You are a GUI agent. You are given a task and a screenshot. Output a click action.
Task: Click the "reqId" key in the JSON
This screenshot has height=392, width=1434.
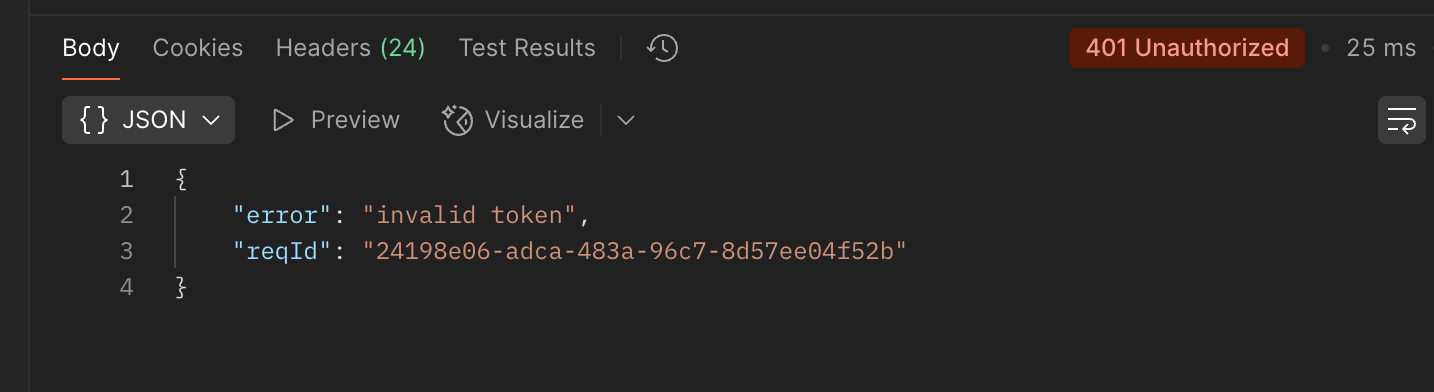pos(281,251)
